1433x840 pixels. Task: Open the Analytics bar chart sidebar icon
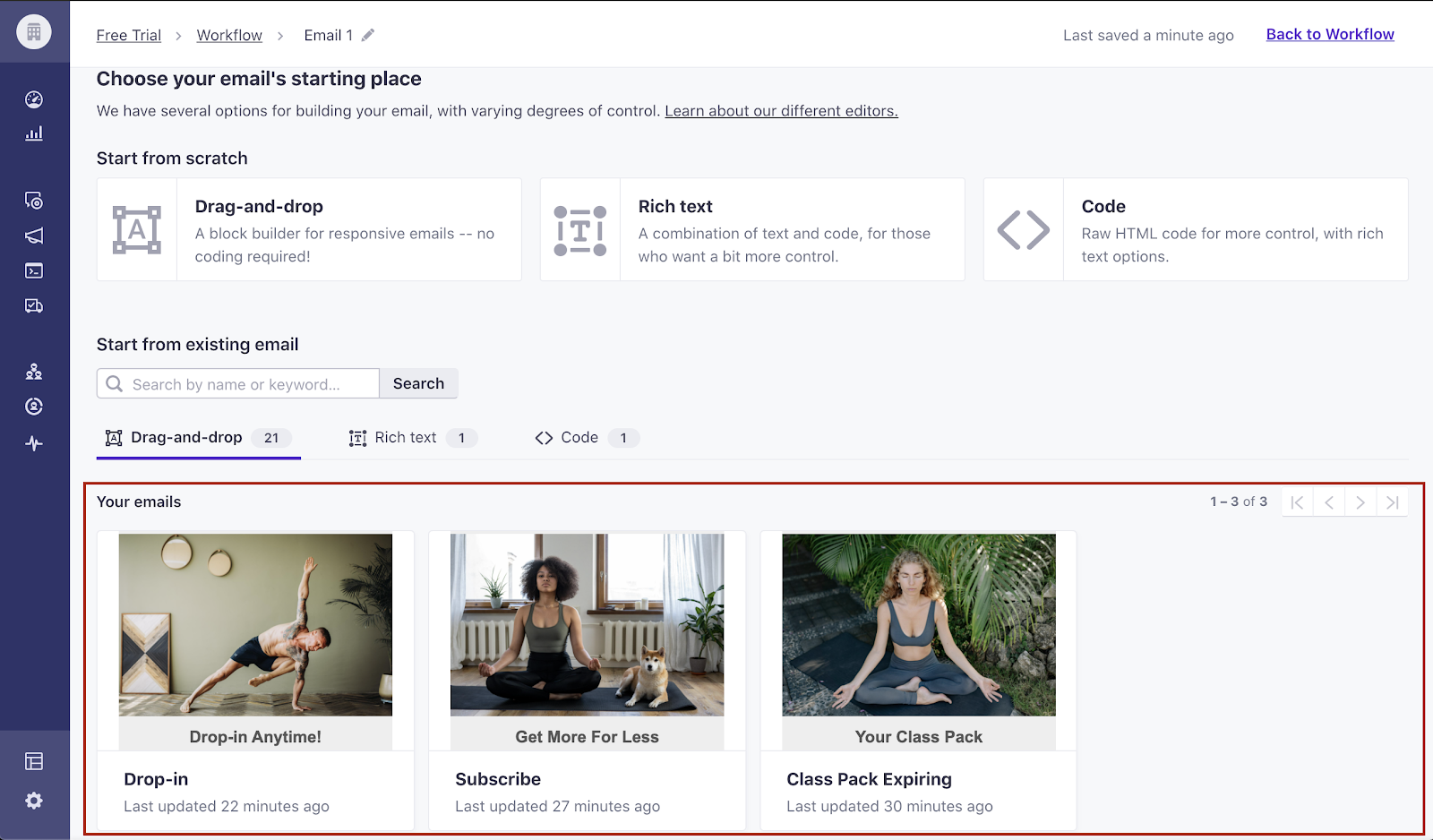(x=34, y=133)
